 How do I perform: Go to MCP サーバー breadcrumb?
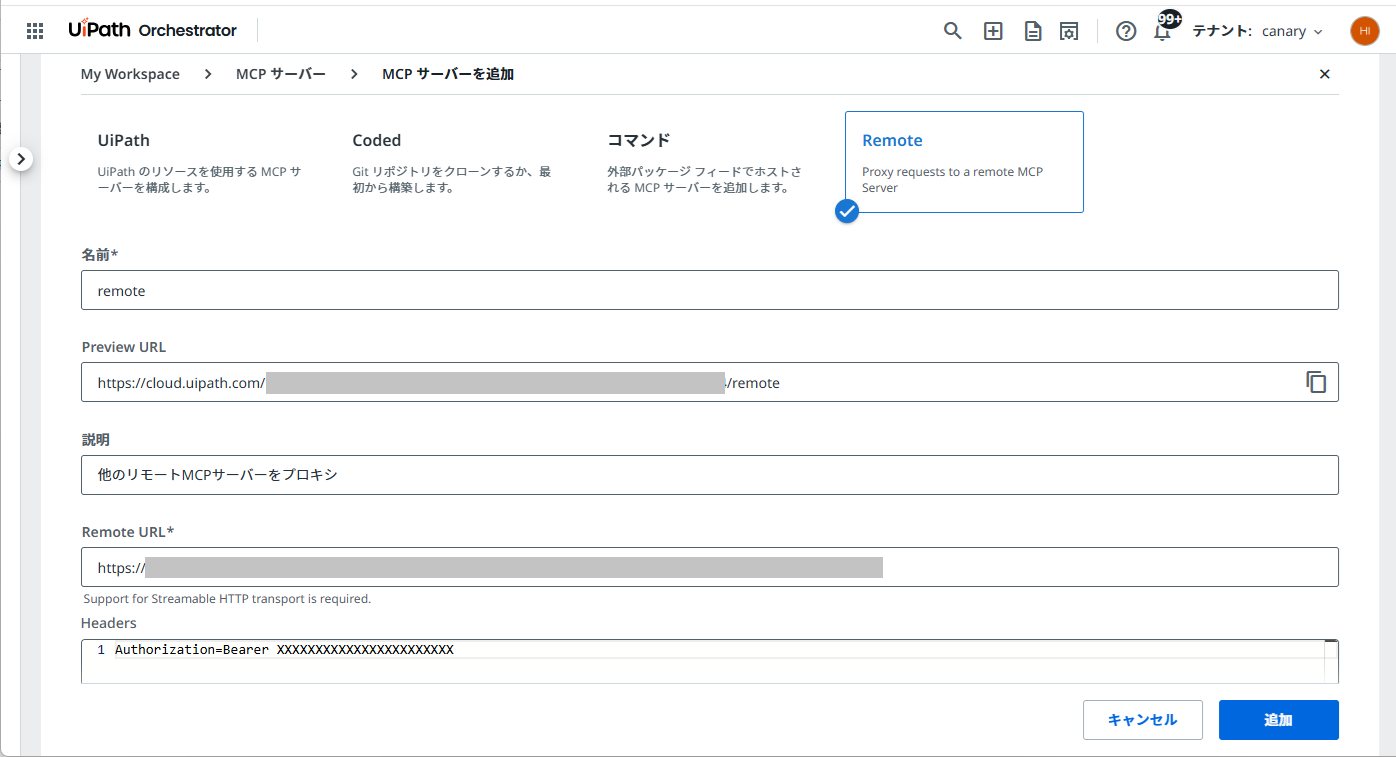pos(281,74)
